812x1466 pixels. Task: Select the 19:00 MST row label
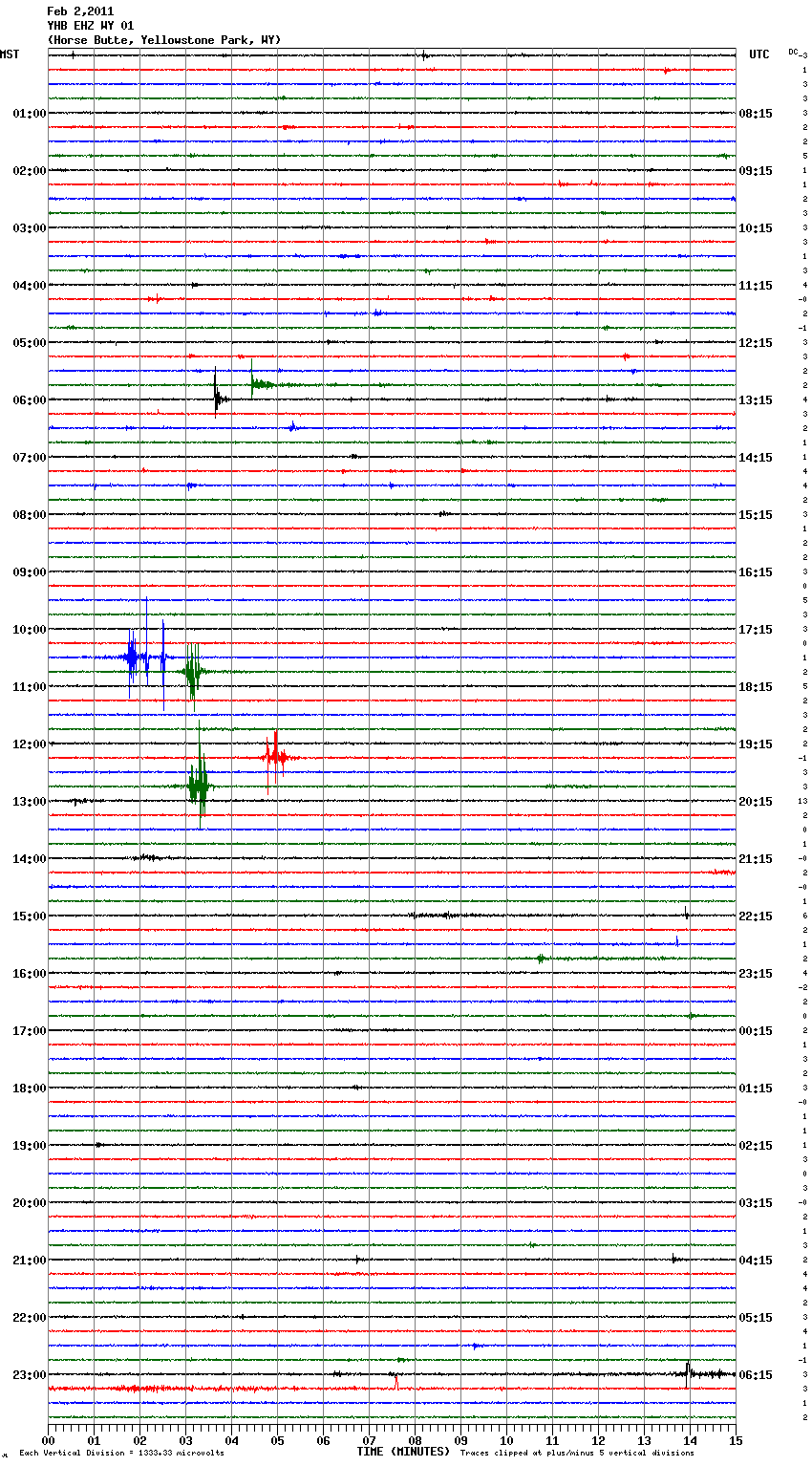[x=30, y=1146]
